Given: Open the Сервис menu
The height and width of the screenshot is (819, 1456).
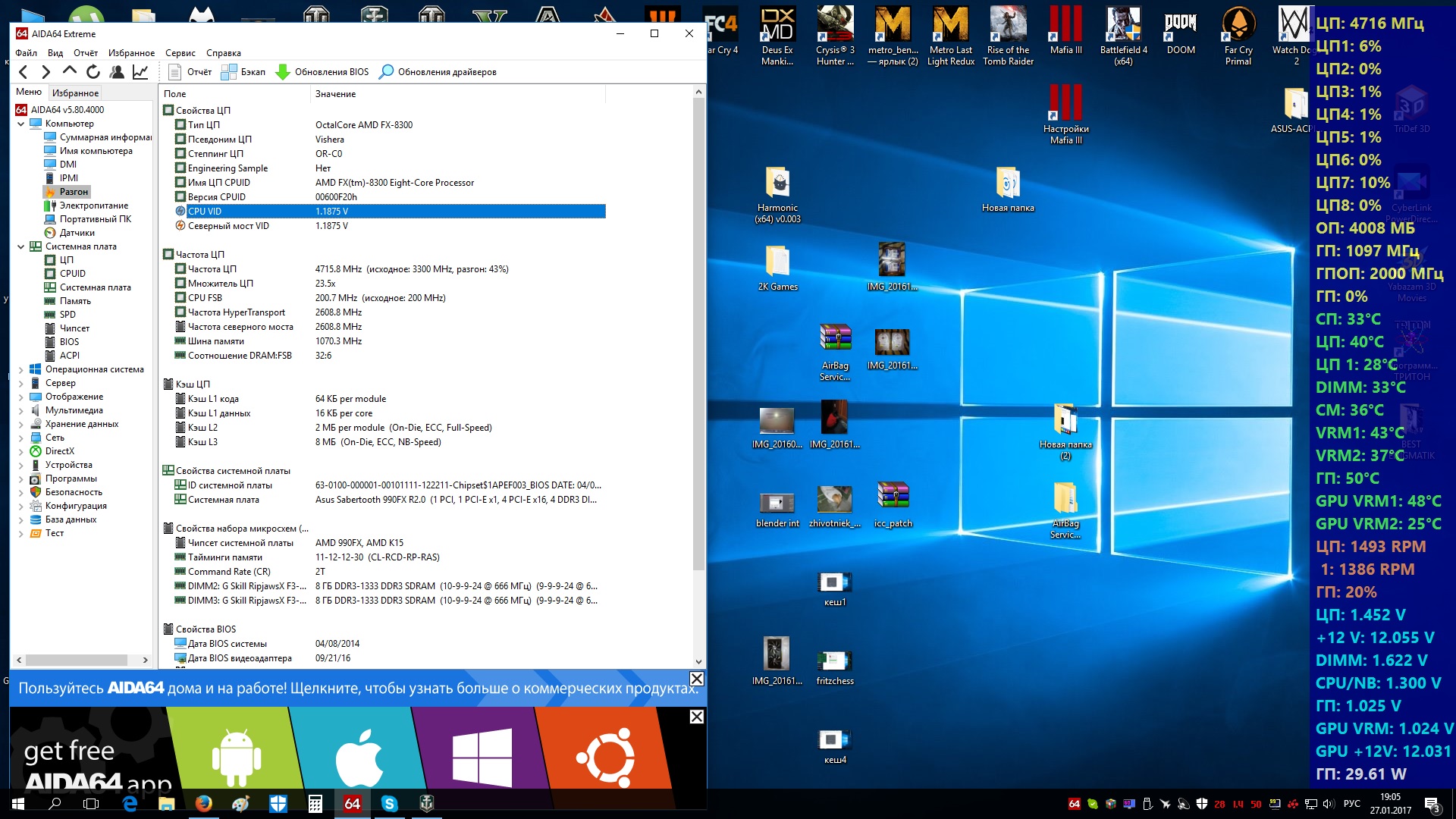Looking at the screenshot, I should [x=180, y=53].
